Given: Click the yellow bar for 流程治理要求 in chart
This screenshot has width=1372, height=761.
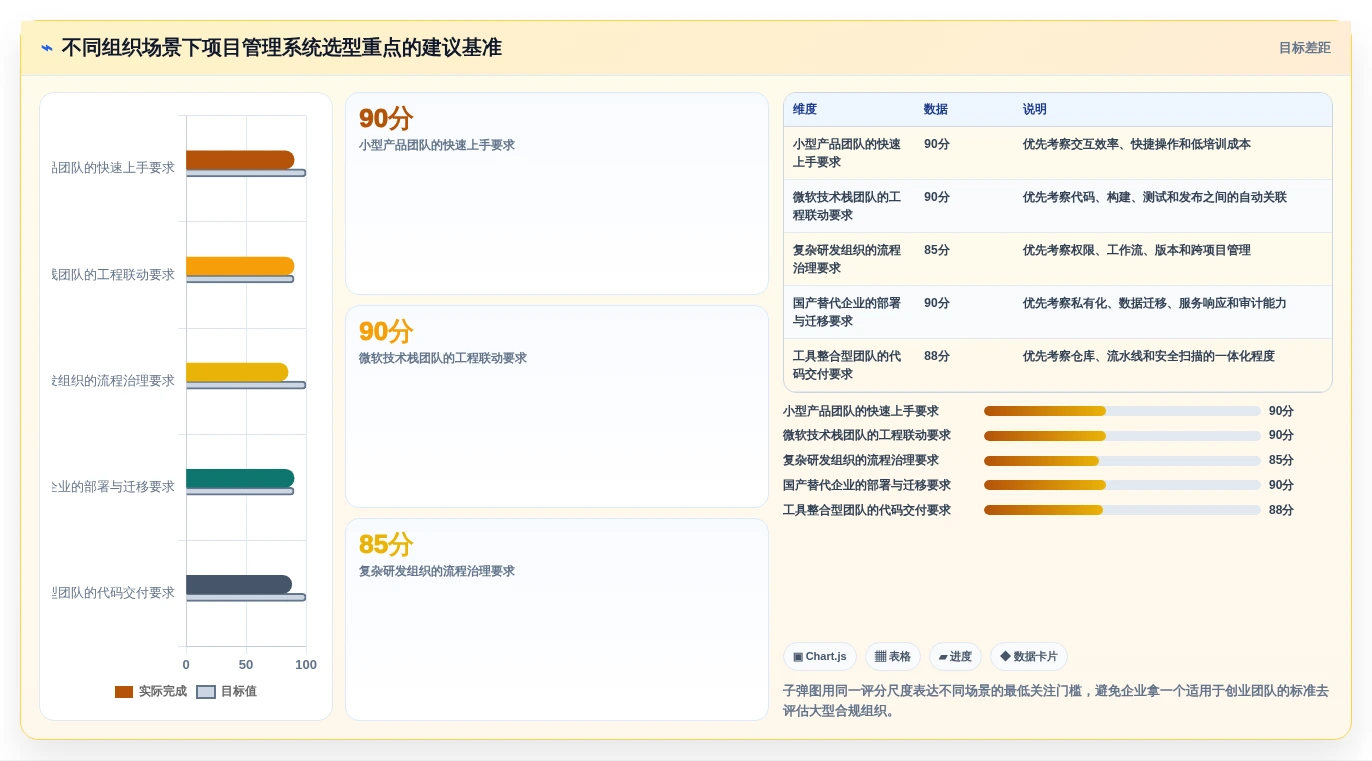Looking at the screenshot, I should click(x=237, y=372).
